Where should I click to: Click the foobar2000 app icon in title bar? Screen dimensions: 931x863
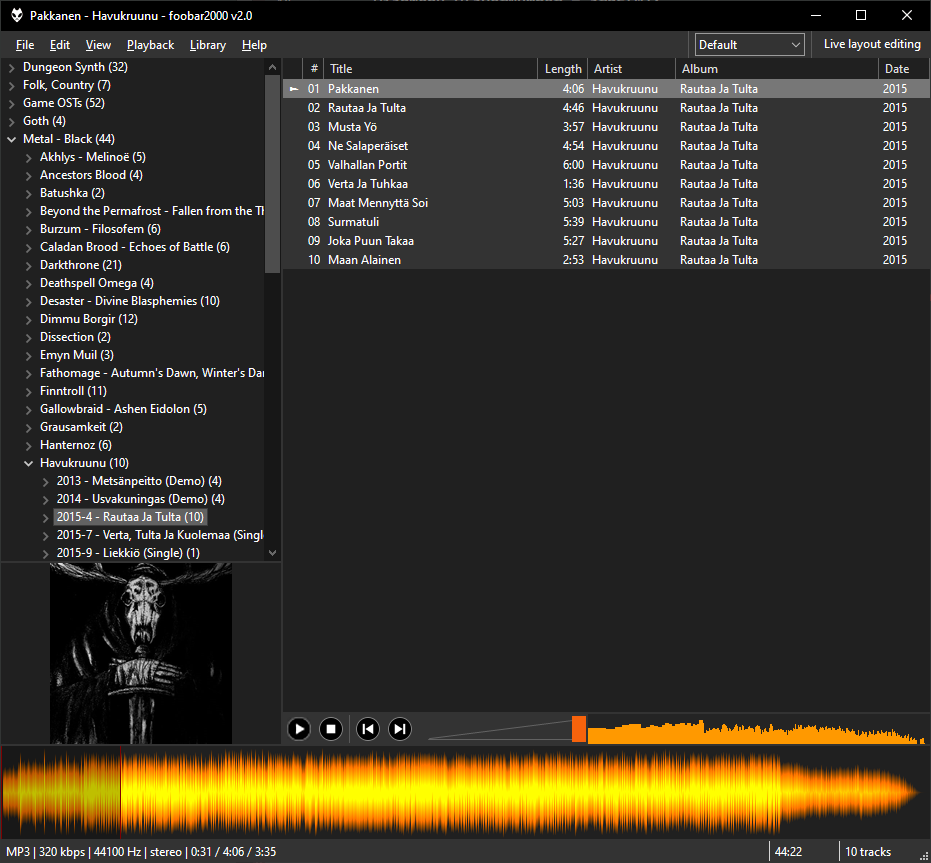coord(17,15)
